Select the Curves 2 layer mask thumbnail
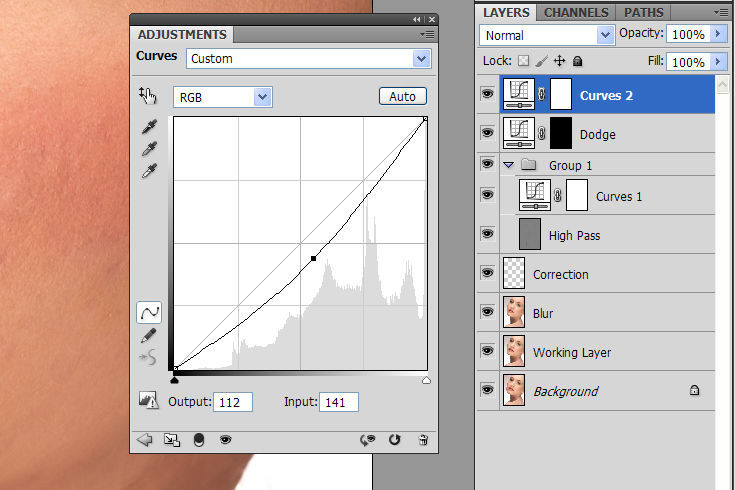Image resolution: width=735 pixels, height=490 pixels. point(560,94)
